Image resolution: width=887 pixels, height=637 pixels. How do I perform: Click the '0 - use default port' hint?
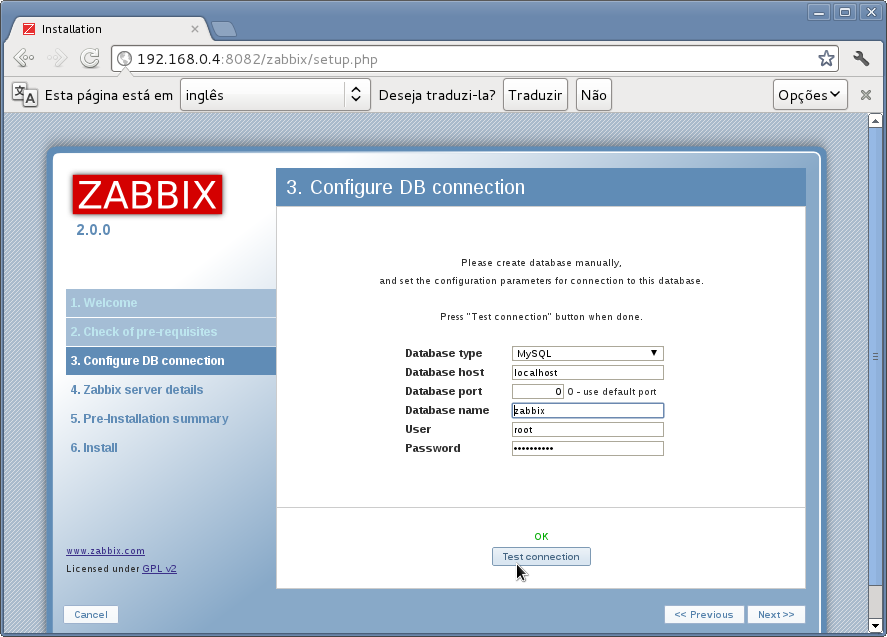click(x=612, y=391)
